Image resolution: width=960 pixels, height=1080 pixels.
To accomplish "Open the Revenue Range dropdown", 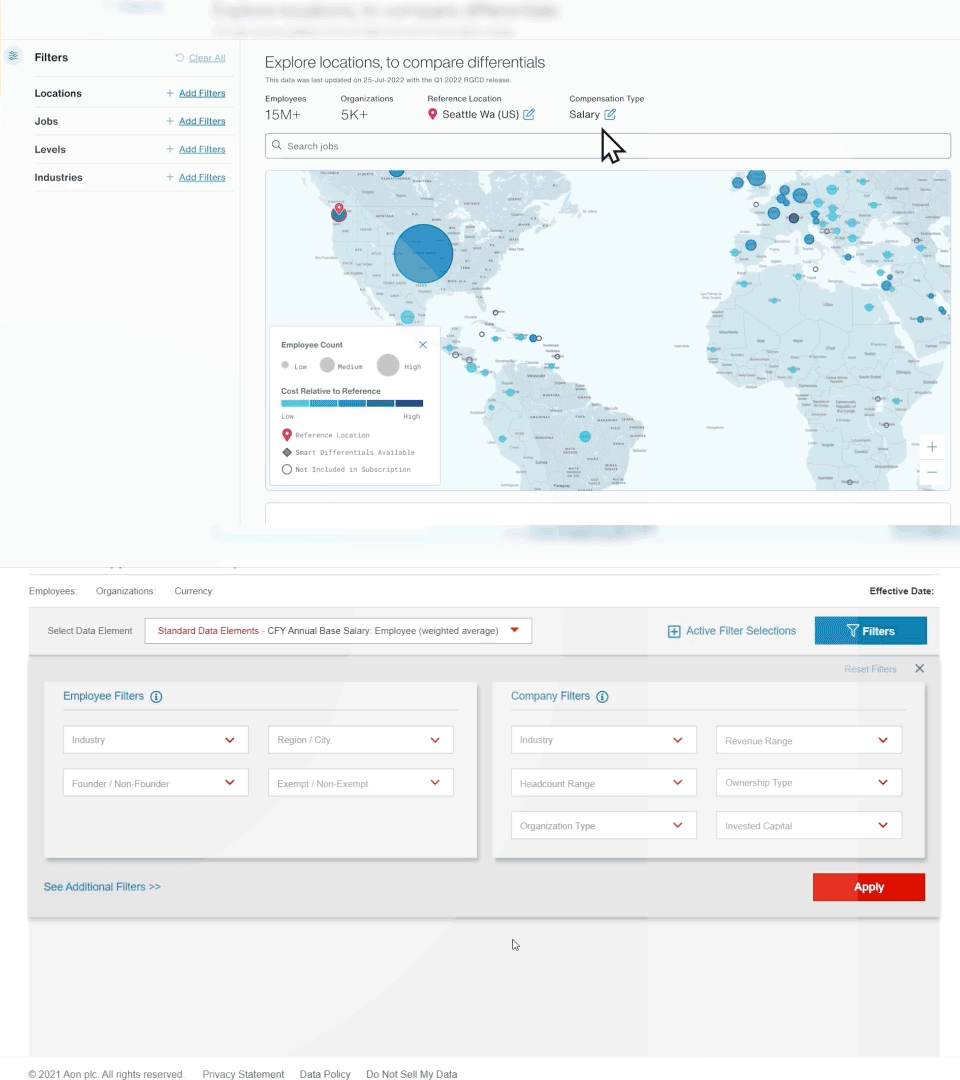I will [808, 741].
